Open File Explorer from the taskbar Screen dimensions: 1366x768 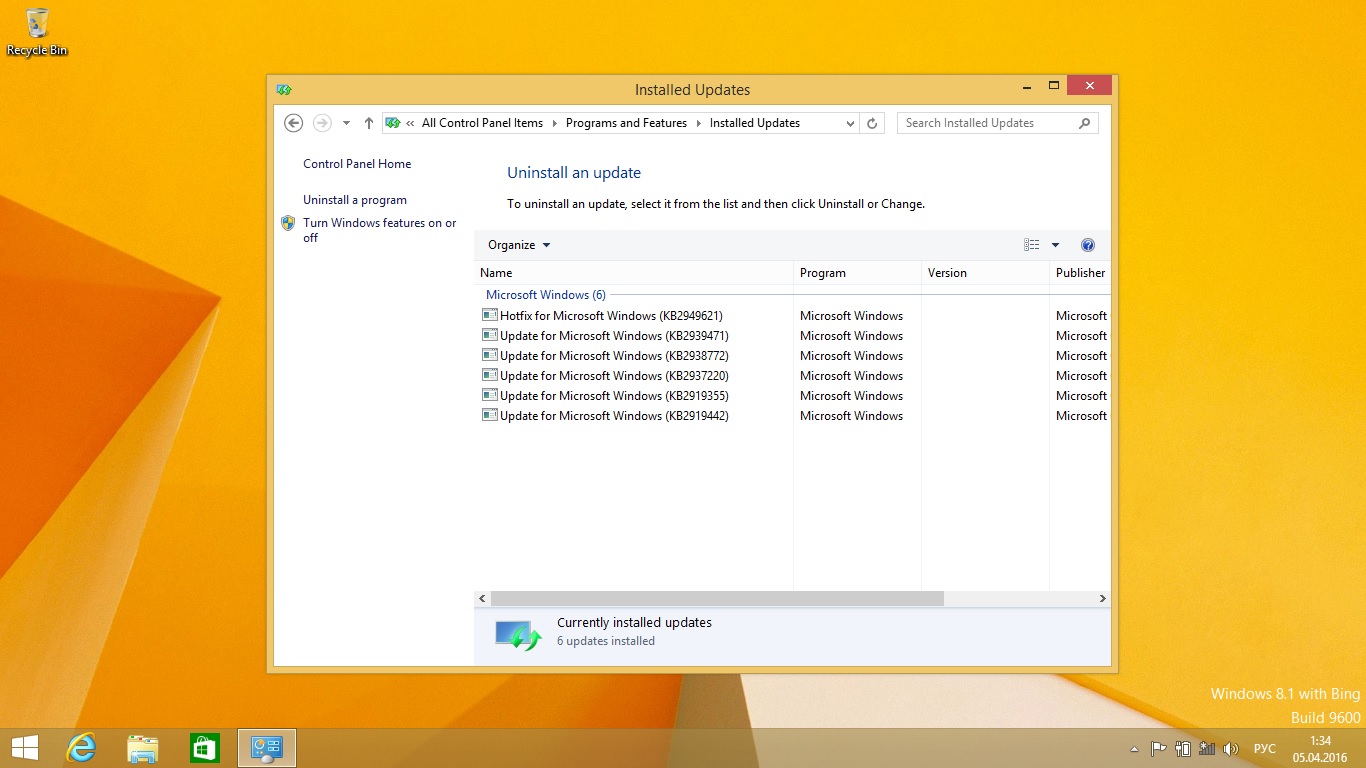pyautogui.click(x=143, y=748)
